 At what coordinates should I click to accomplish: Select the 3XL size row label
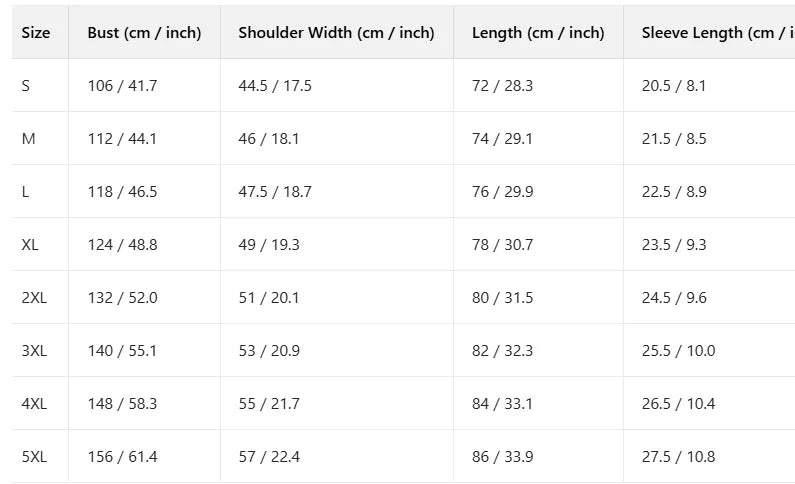coord(34,351)
